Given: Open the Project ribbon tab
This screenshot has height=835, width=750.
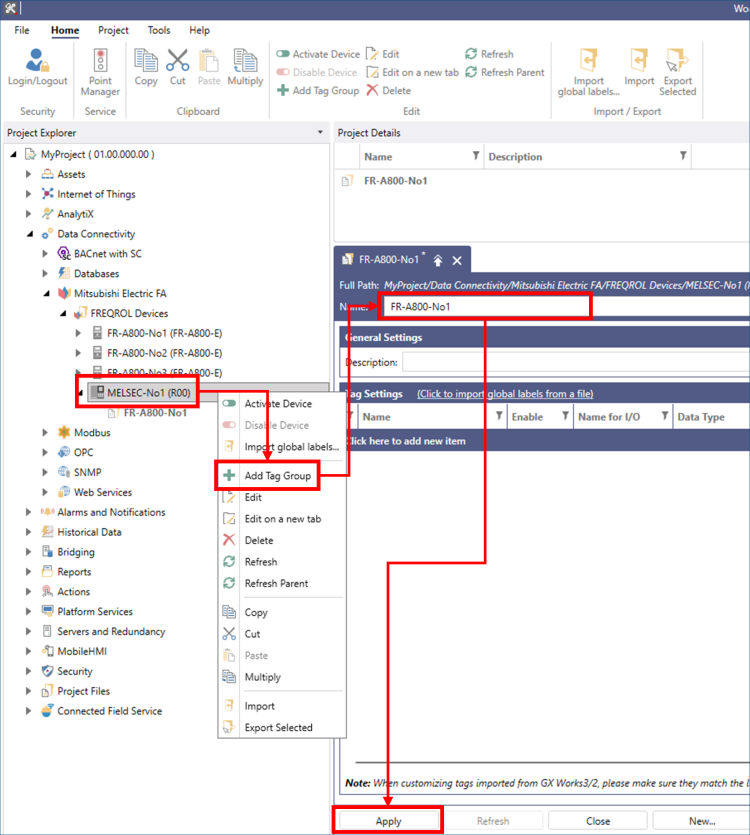Looking at the screenshot, I should tap(113, 30).
